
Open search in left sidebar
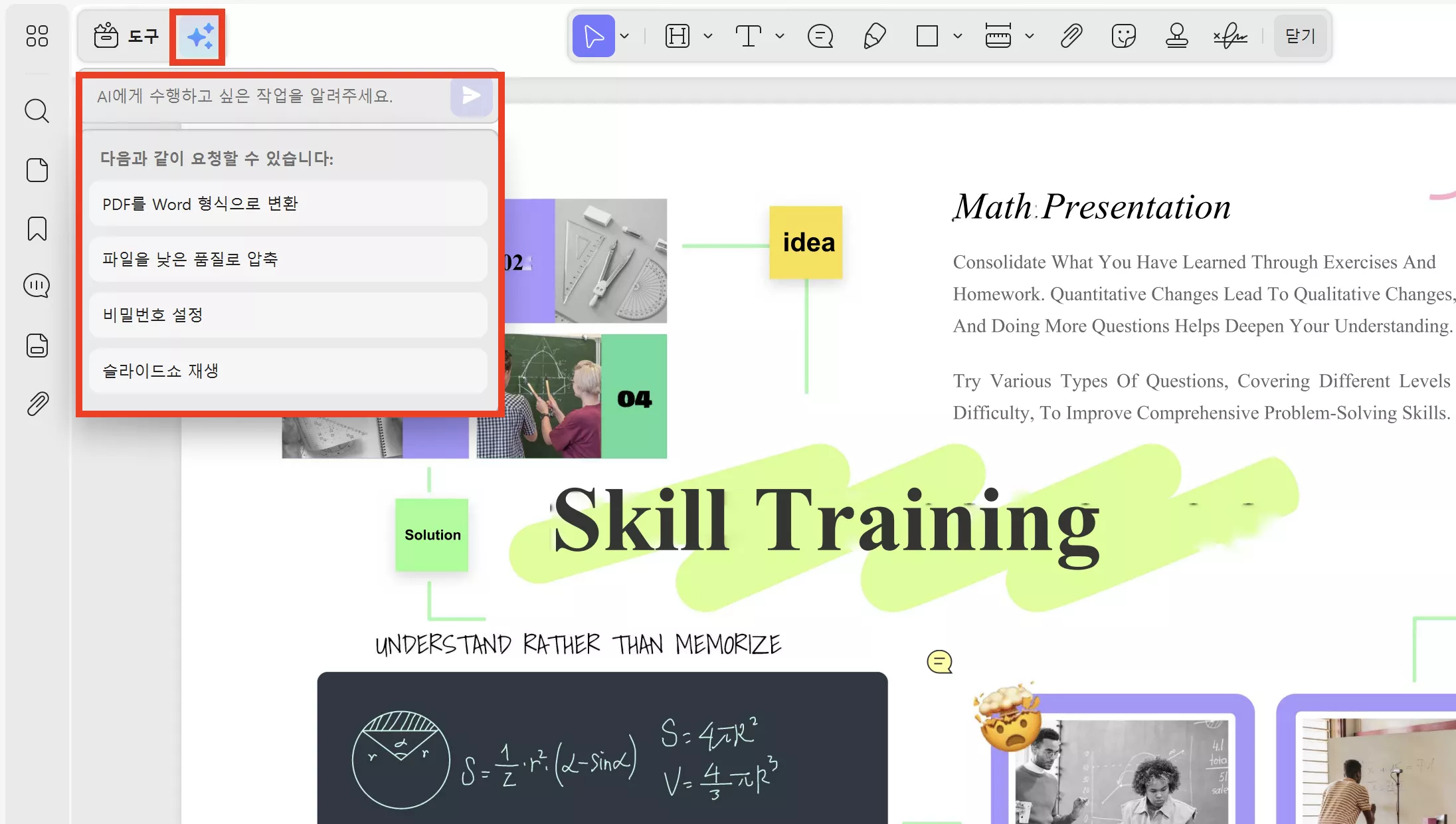(37, 111)
